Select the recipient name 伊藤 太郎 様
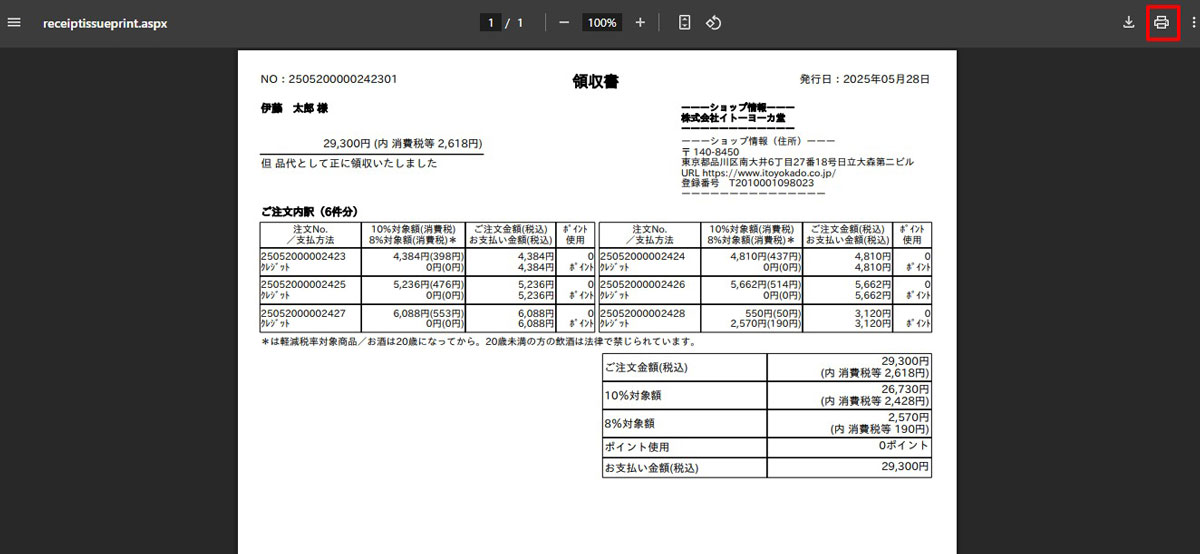This screenshot has height=554, width=1200. coord(295,107)
